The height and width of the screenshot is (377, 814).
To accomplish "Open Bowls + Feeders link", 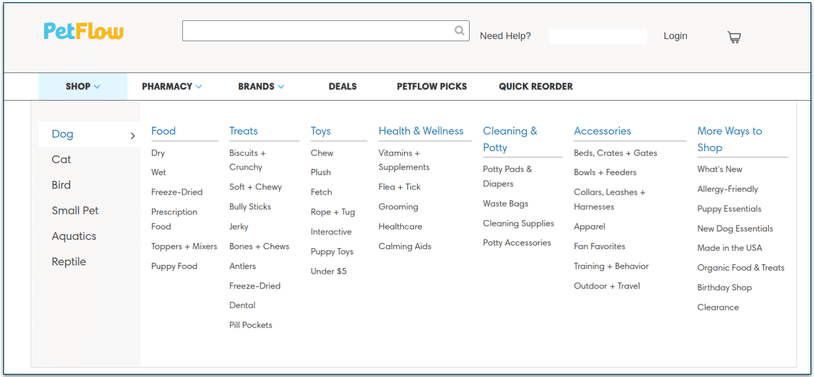I will click(x=605, y=172).
